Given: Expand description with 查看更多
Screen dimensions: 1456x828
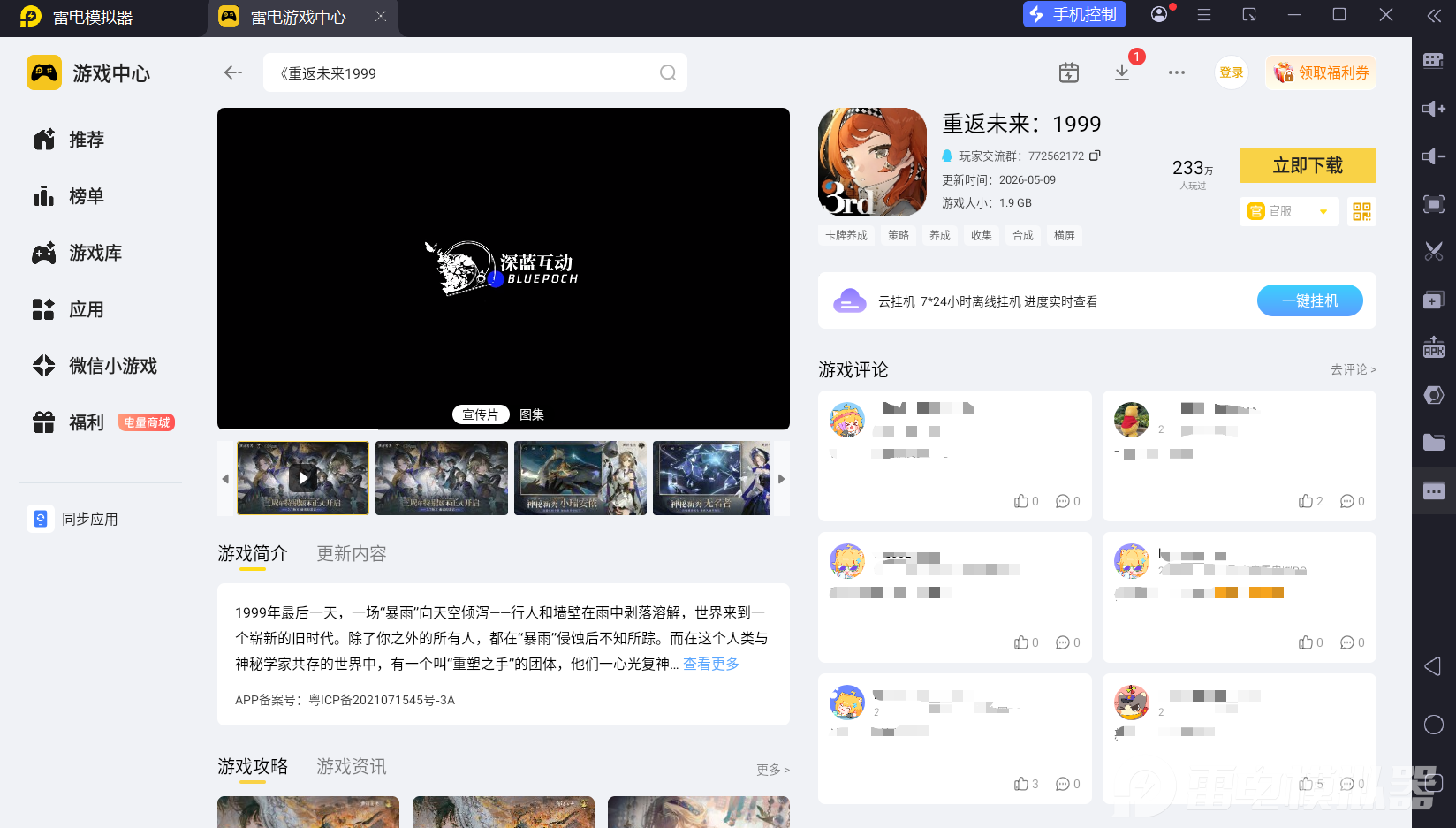Looking at the screenshot, I should pos(711,664).
